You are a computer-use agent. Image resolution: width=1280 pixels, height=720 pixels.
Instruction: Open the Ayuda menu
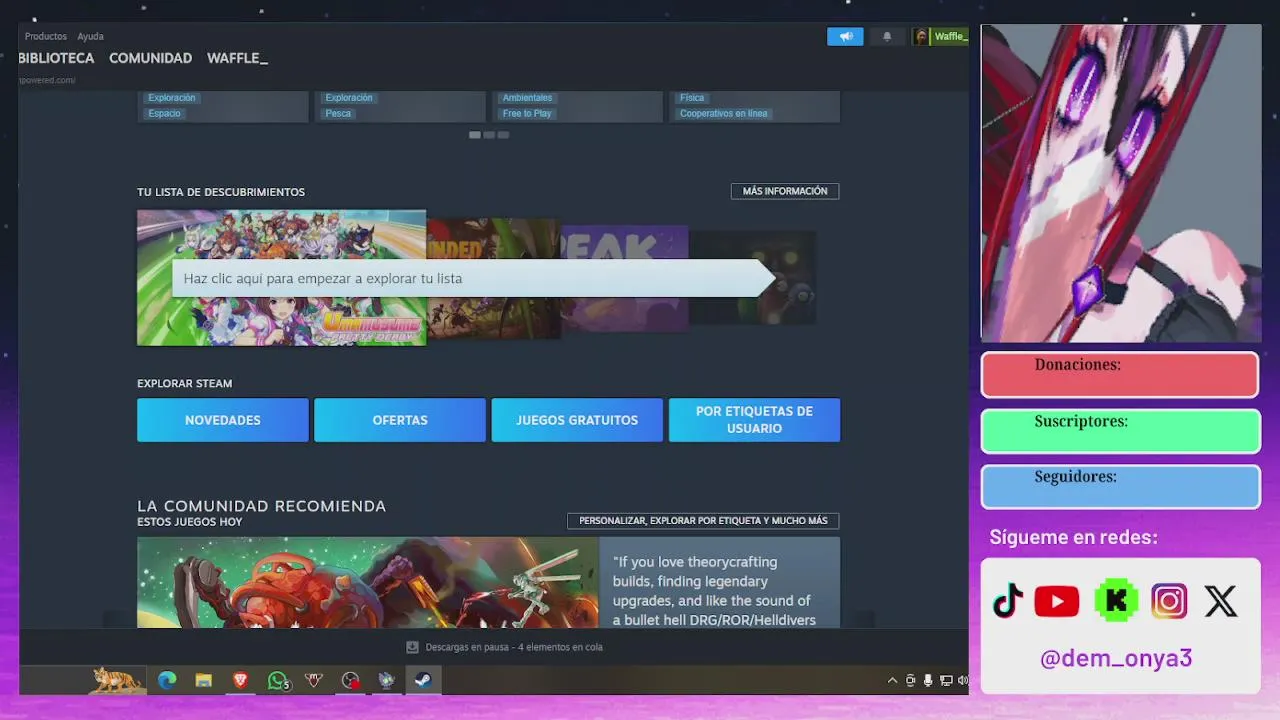point(90,36)
